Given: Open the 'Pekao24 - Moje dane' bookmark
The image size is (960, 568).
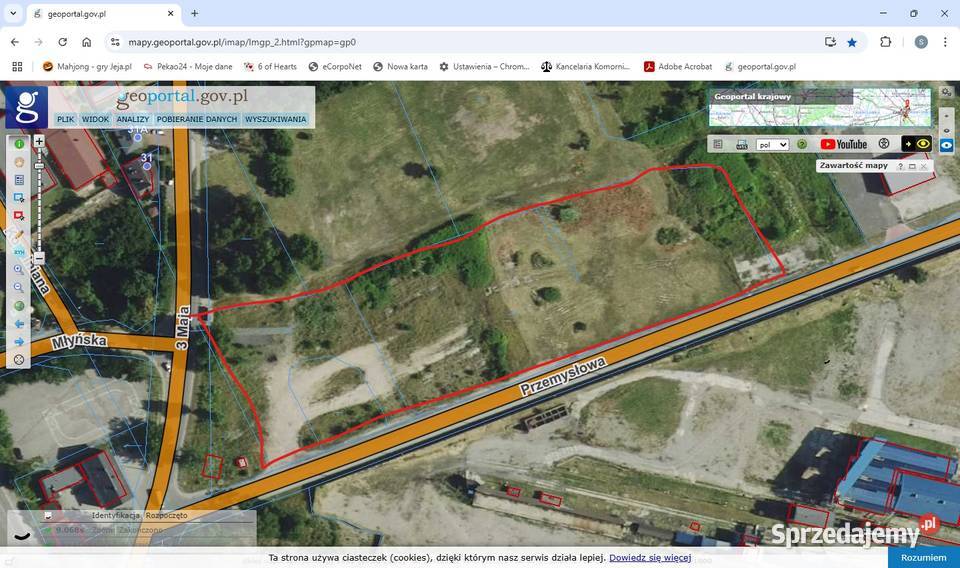Looking at the screenshot, I should click(187, 67).
